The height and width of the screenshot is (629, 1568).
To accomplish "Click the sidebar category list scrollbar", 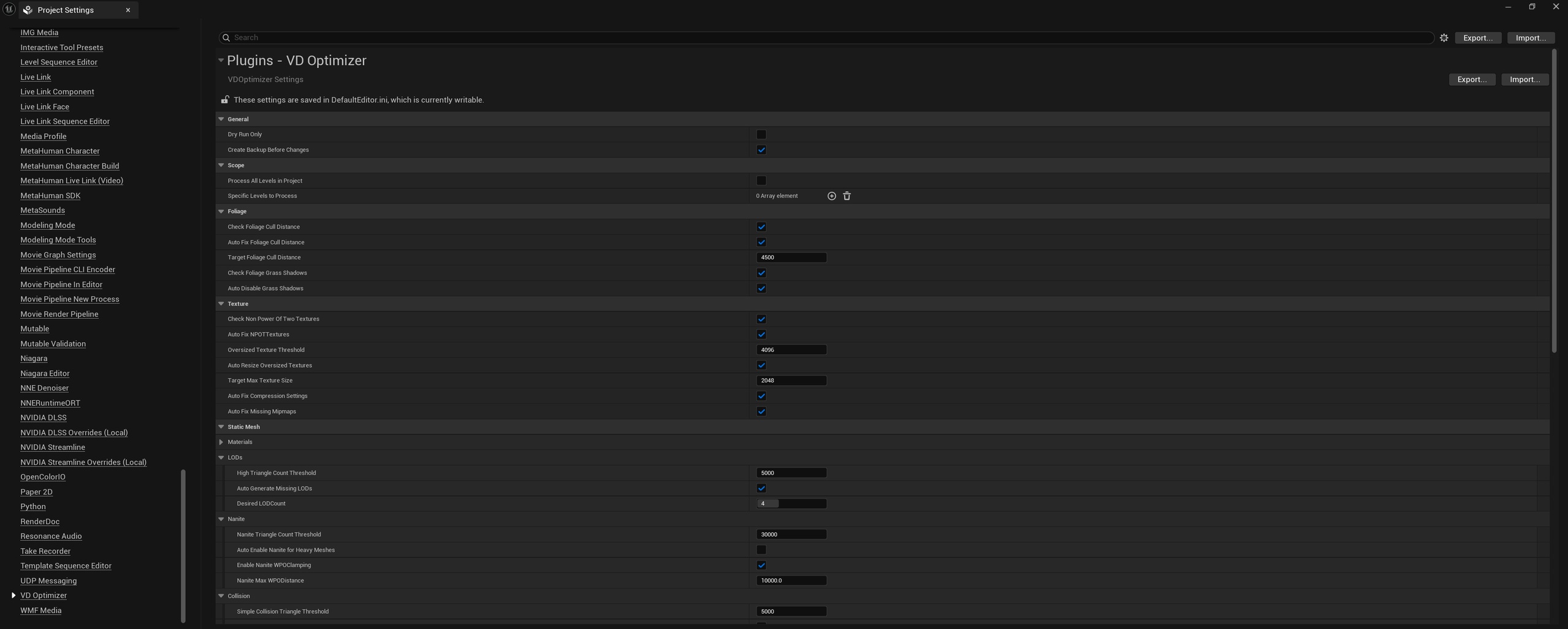I will coord(183,546).
